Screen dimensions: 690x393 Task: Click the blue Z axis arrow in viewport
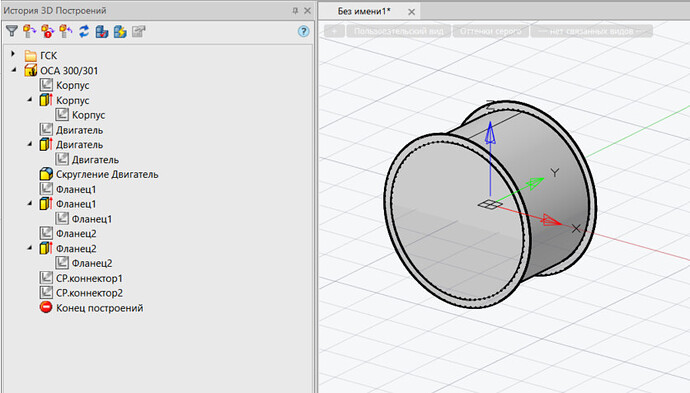(x=490, y=133)
